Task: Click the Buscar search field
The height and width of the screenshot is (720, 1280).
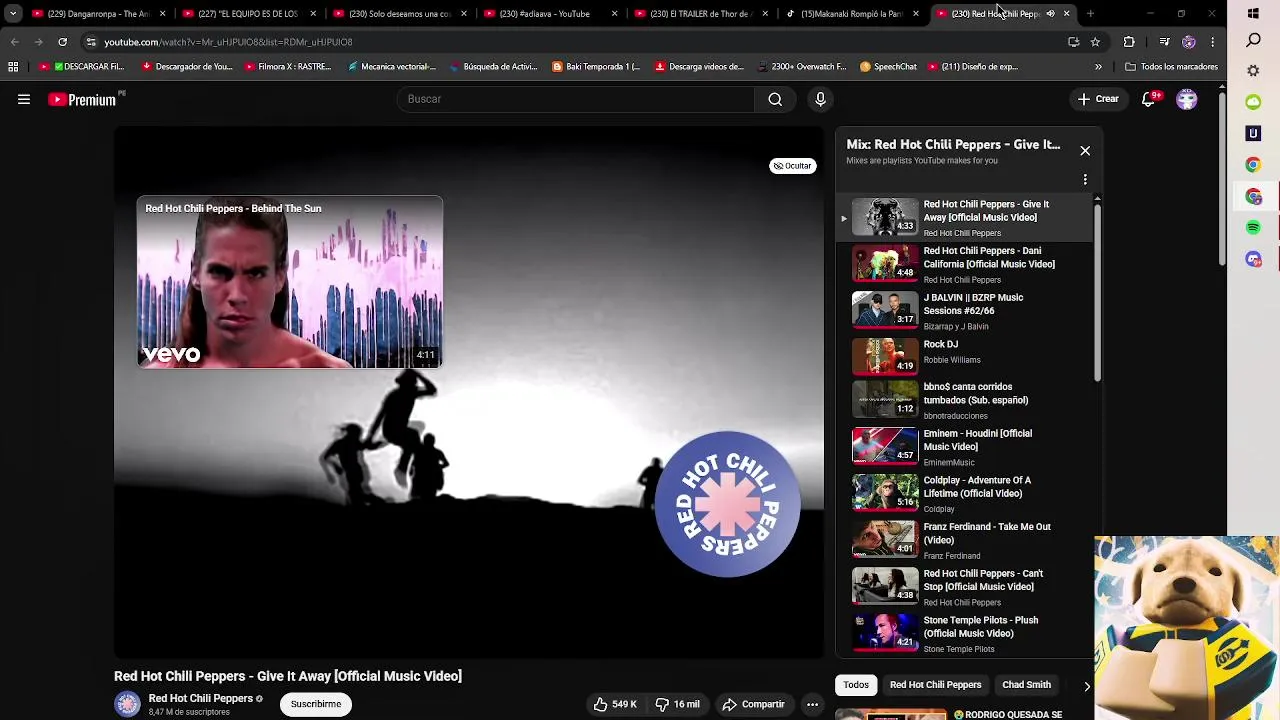Action: pos(575,99)
